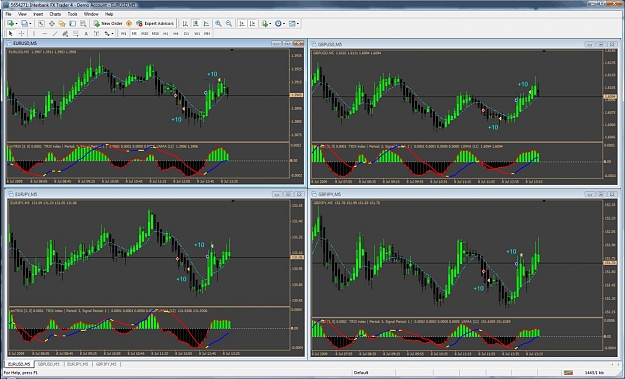The width and height of the screenshot is (625, 379).
Task: Switch to the EURUSD,M5 bottom tab
Action: pos(19,364)
